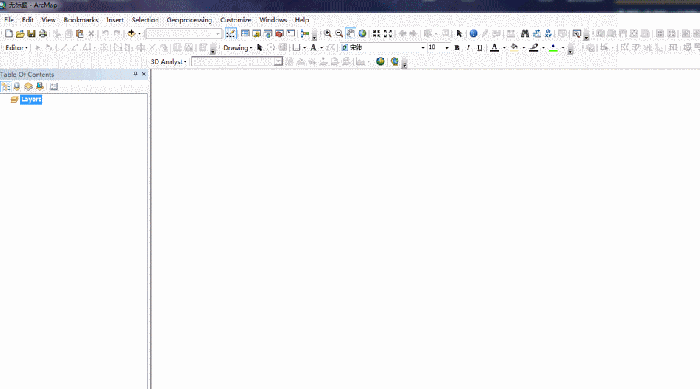Image resolution: width=700 pixels, height=389 pixels.
Task: Select the Zoom Out magnifier tool
Action: (x=339, y=33)
